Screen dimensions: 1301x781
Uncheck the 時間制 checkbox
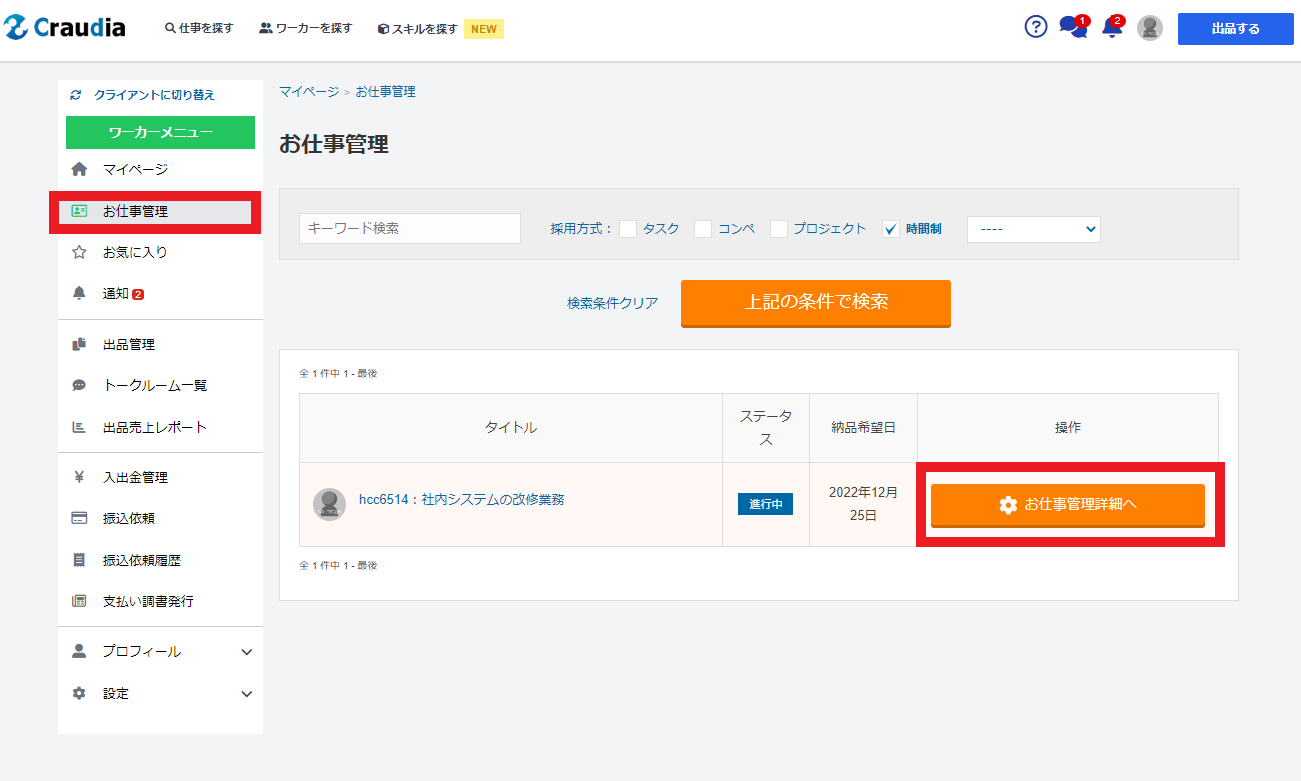[891, 229]
